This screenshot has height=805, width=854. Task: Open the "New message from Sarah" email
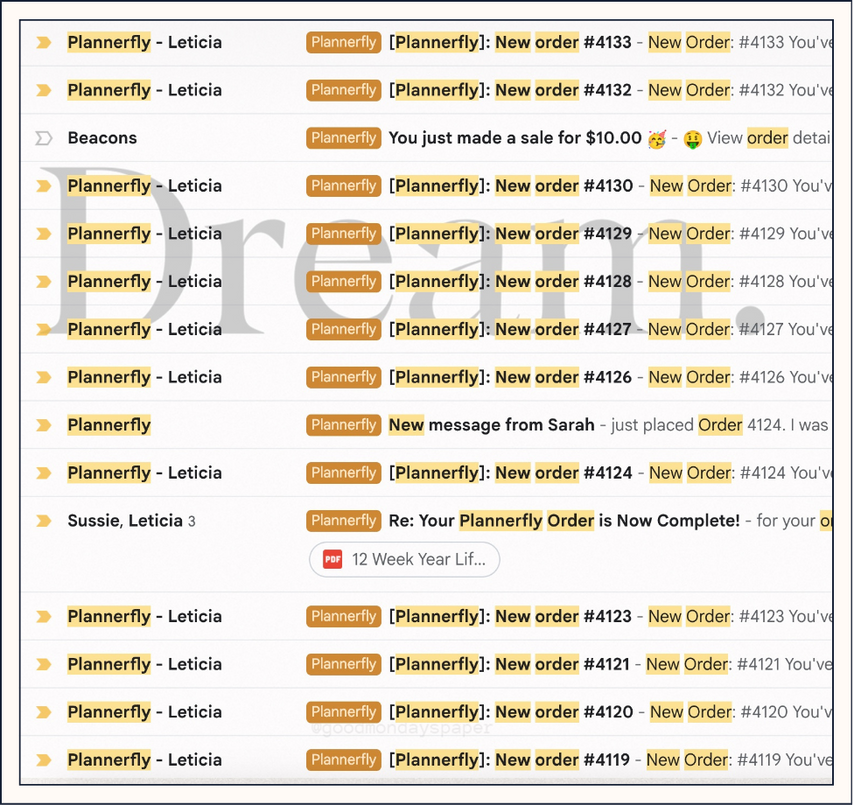[491, 425]
